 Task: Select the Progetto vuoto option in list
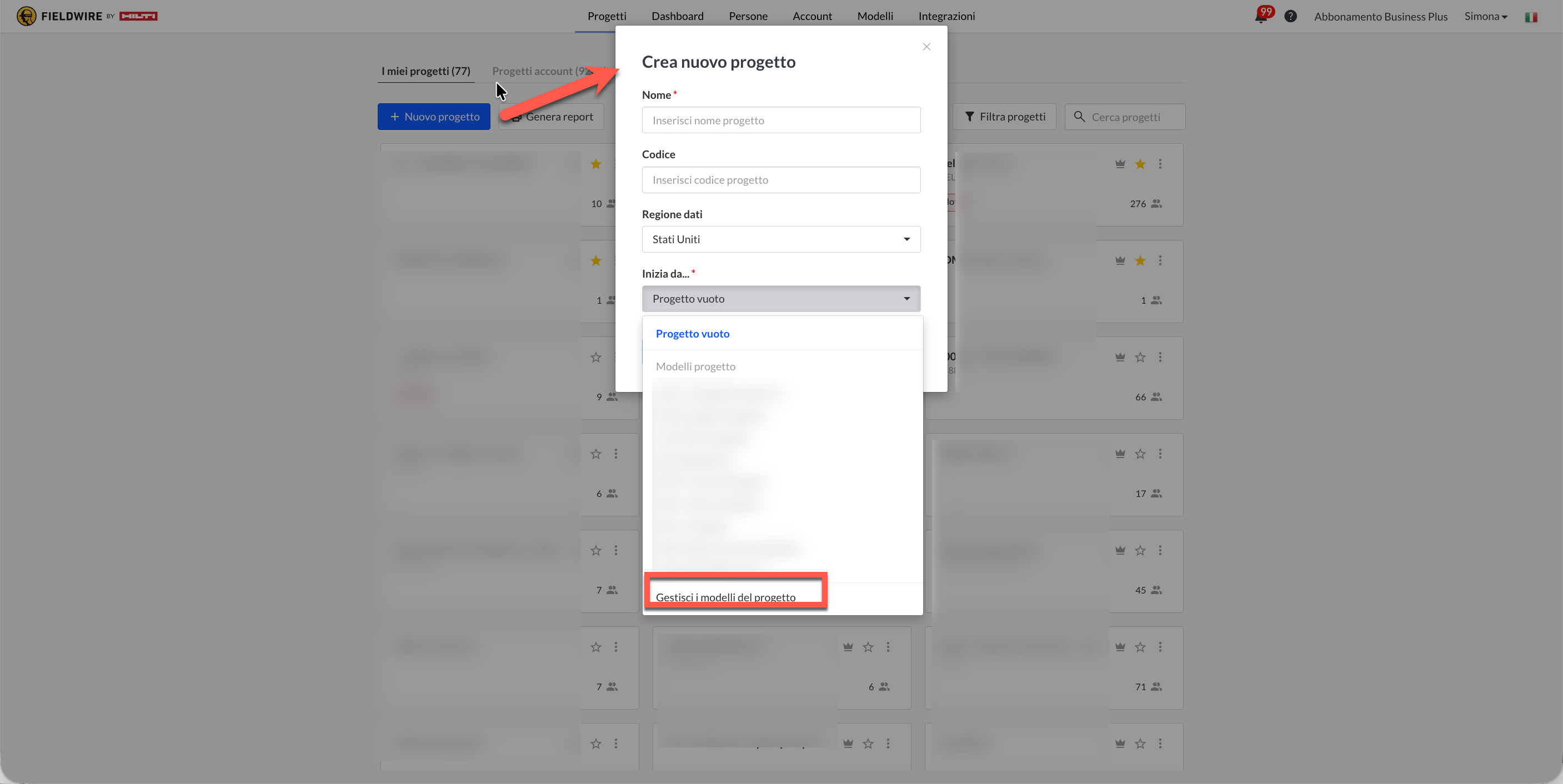[x=692, y=334]
